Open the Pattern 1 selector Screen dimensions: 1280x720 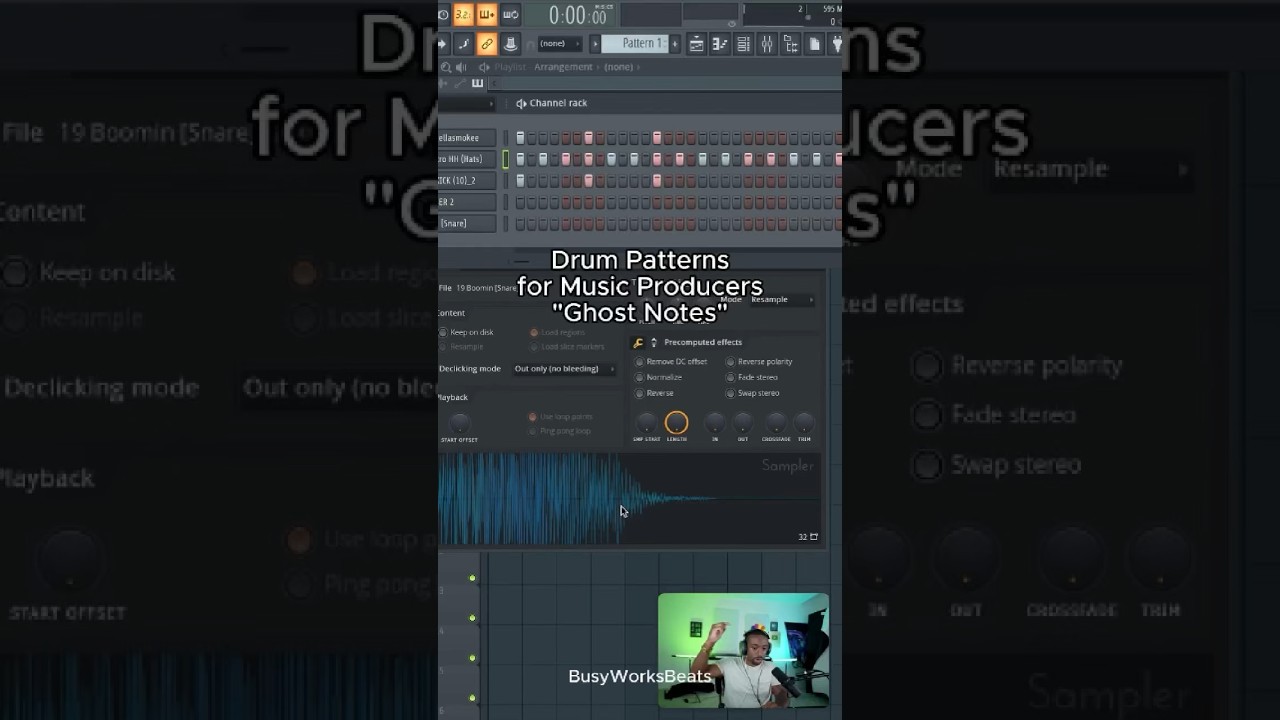pos(635,44)
